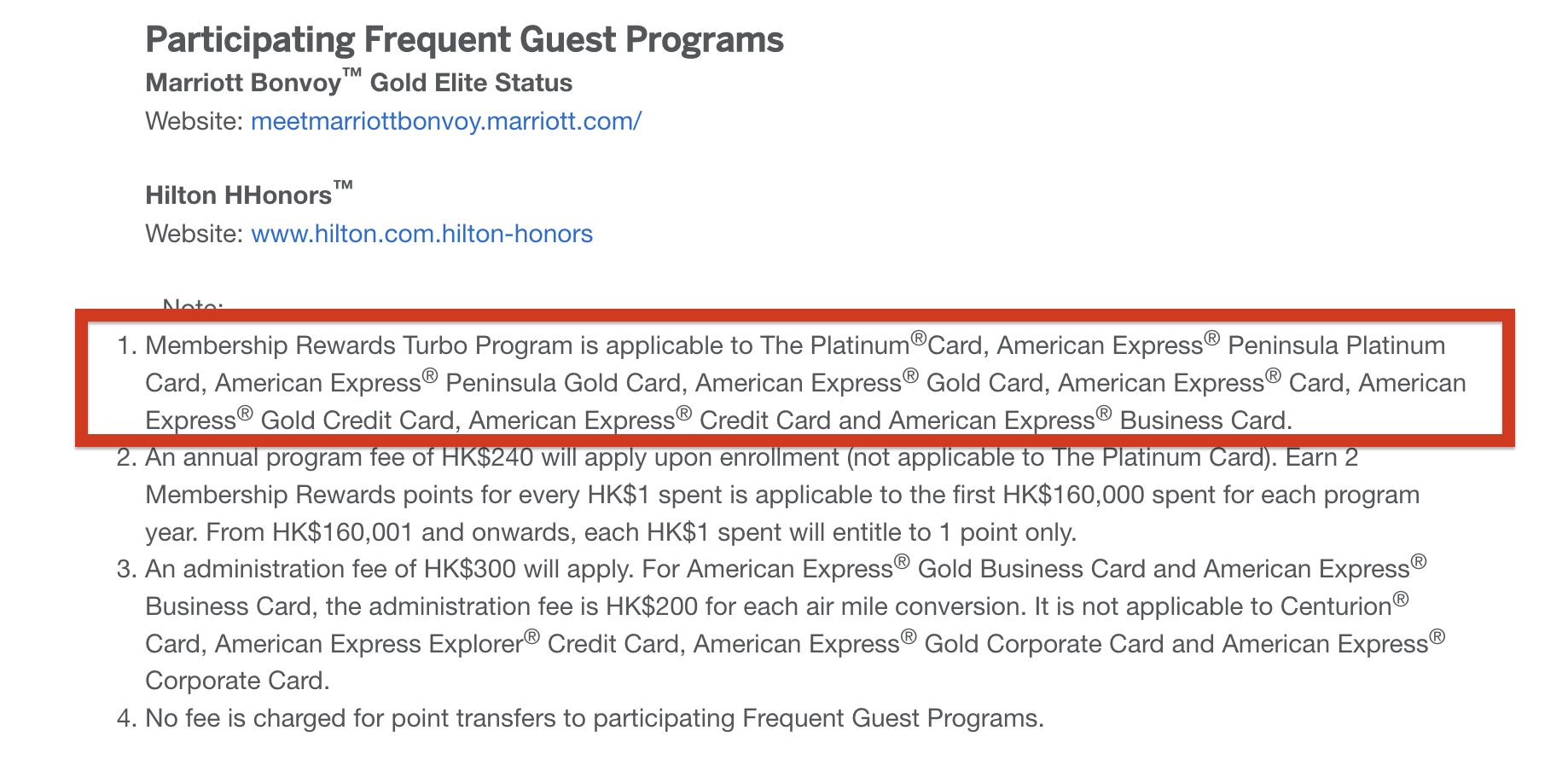The width and height of the screenshot is (1568, 771).
Task: Click the HK$200 air mile conversion fee
Action: pyautogui.click(x=652, y=606)
